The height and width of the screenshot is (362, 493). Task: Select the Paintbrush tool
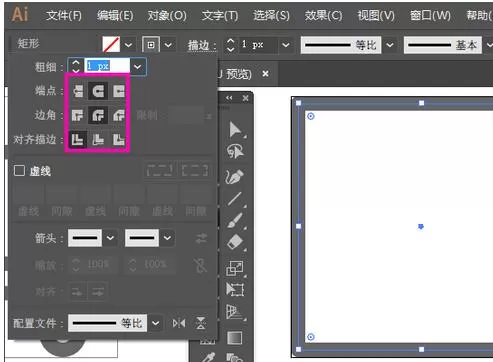235,221
